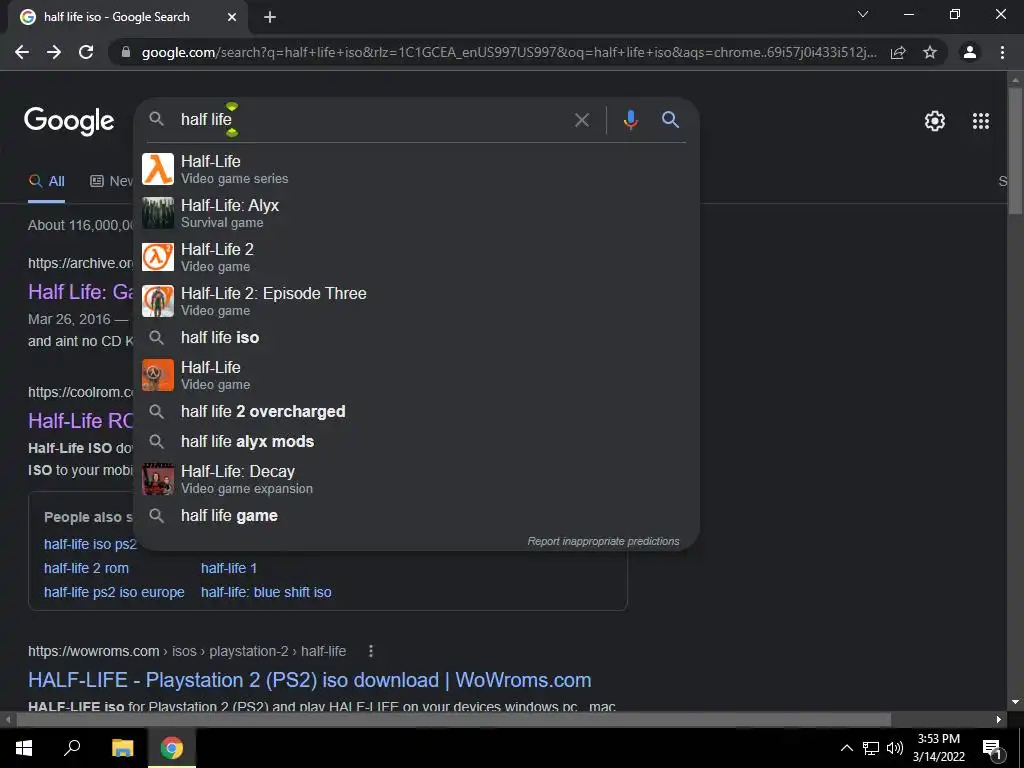The image size is (1024, 768).
Task: Select the Half-Life: Alyx suggestion
Action: [416, 213]
